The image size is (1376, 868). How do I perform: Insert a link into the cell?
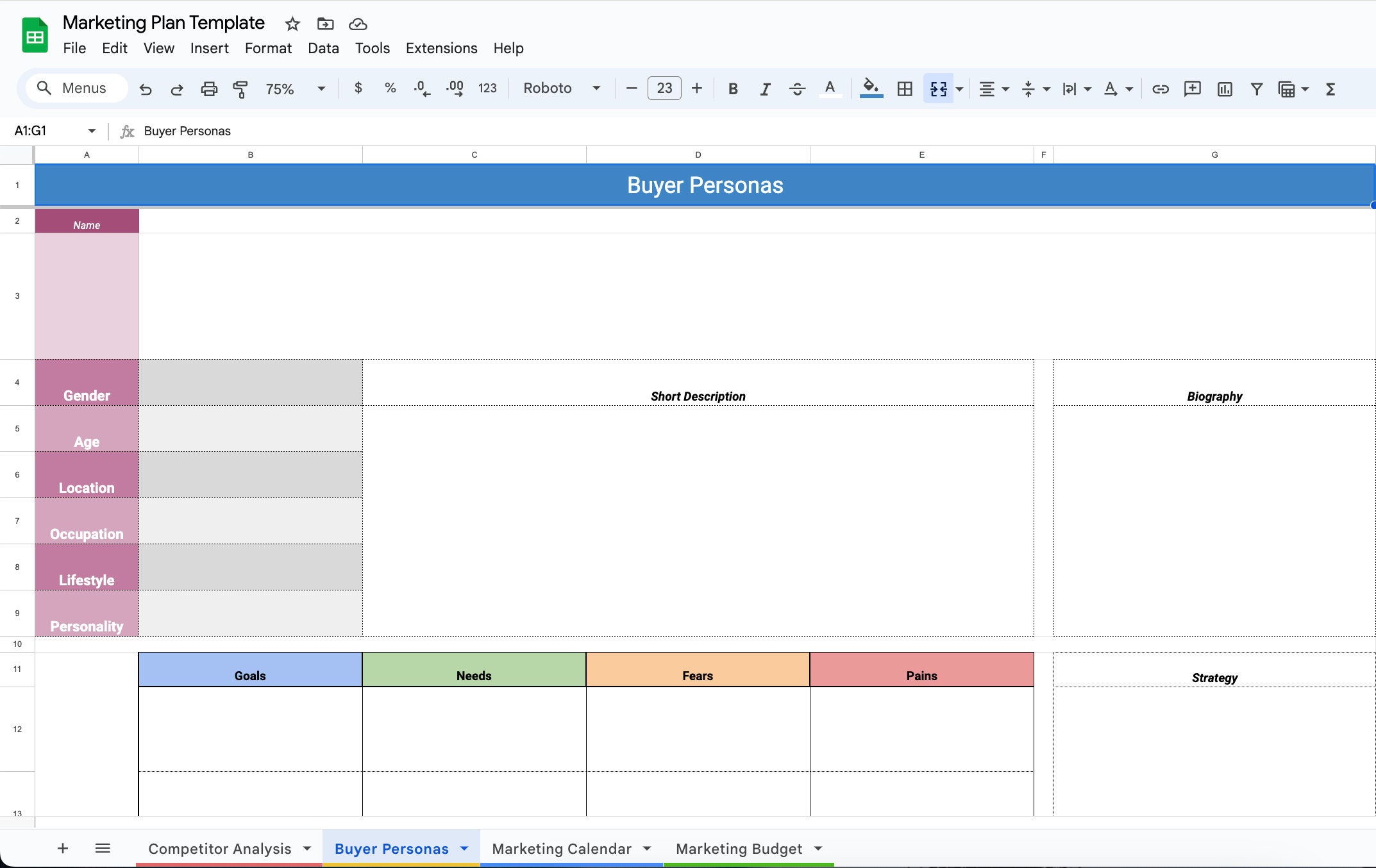[x=1160, y=88]
